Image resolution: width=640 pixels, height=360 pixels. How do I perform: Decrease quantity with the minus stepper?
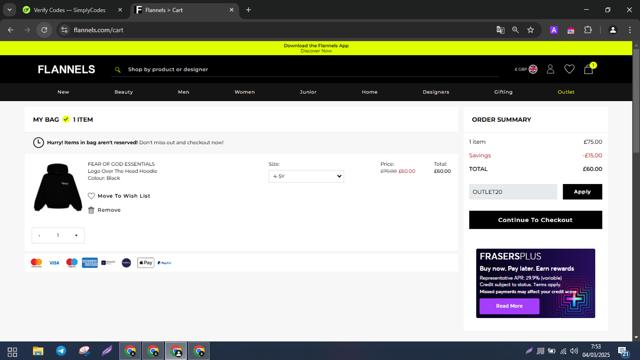click(x=39, y=235)
